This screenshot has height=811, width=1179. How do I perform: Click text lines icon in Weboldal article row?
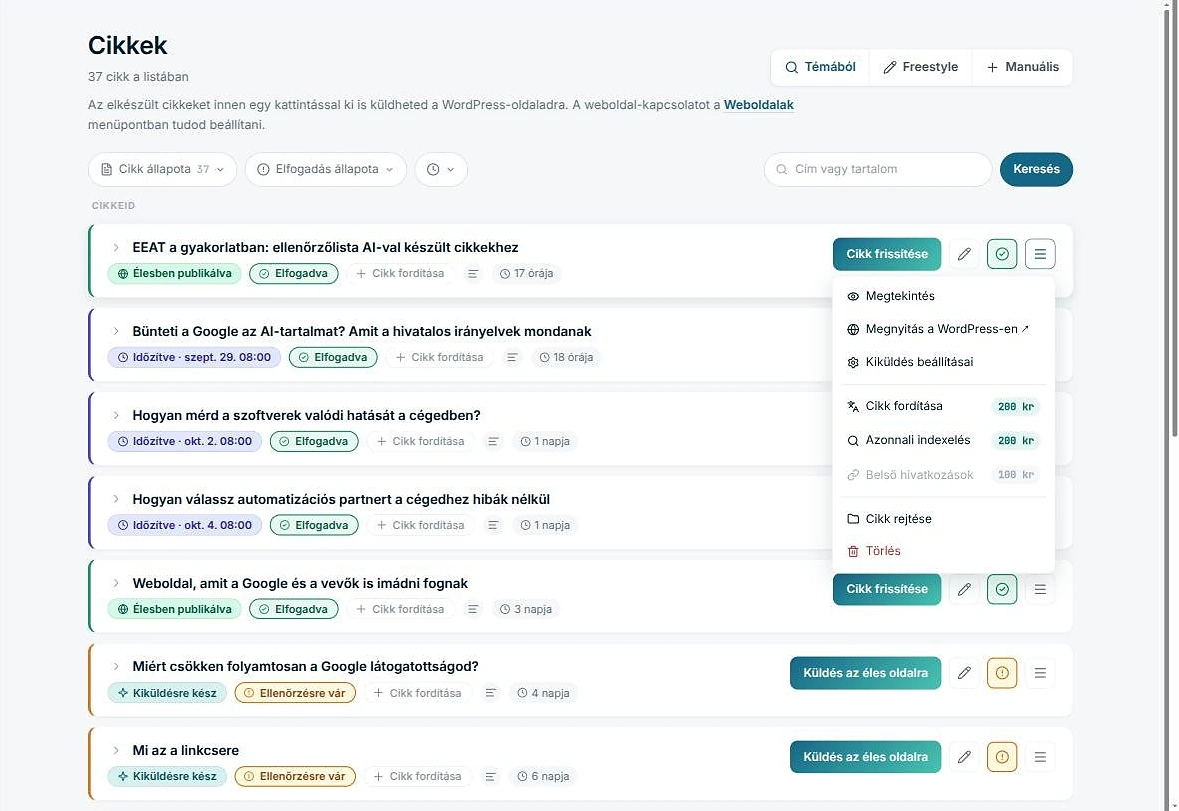pyautogui.click(x=472, y=610)
